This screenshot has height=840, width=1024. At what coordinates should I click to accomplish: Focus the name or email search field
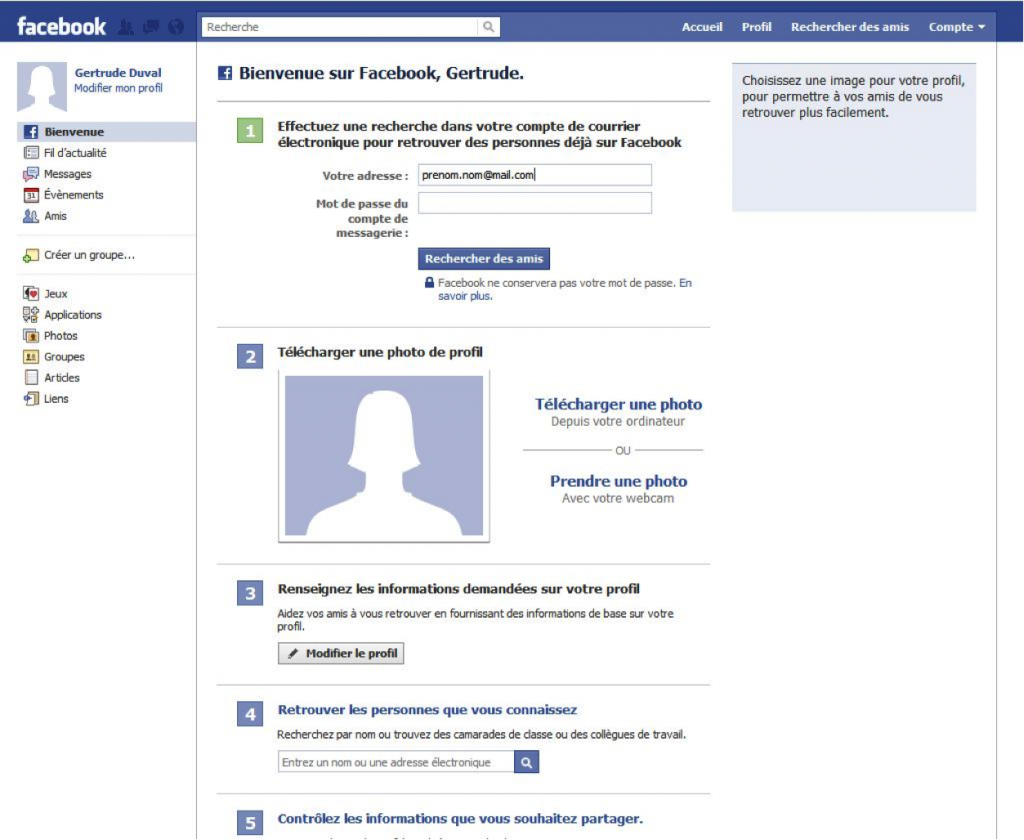[396, 762]
